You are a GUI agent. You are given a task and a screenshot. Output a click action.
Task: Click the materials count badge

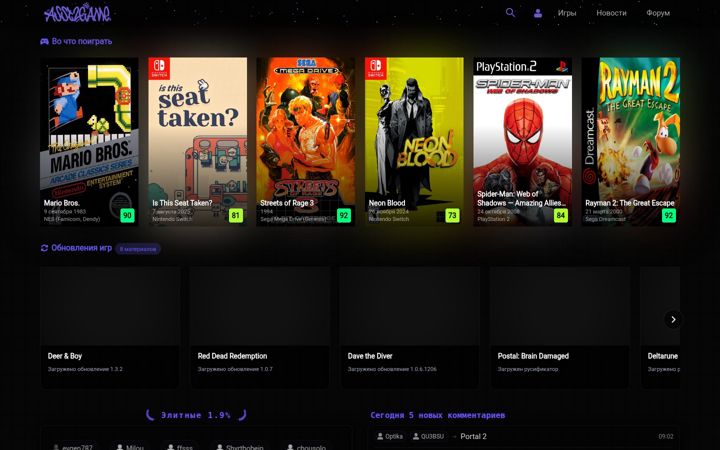point(138,249)
